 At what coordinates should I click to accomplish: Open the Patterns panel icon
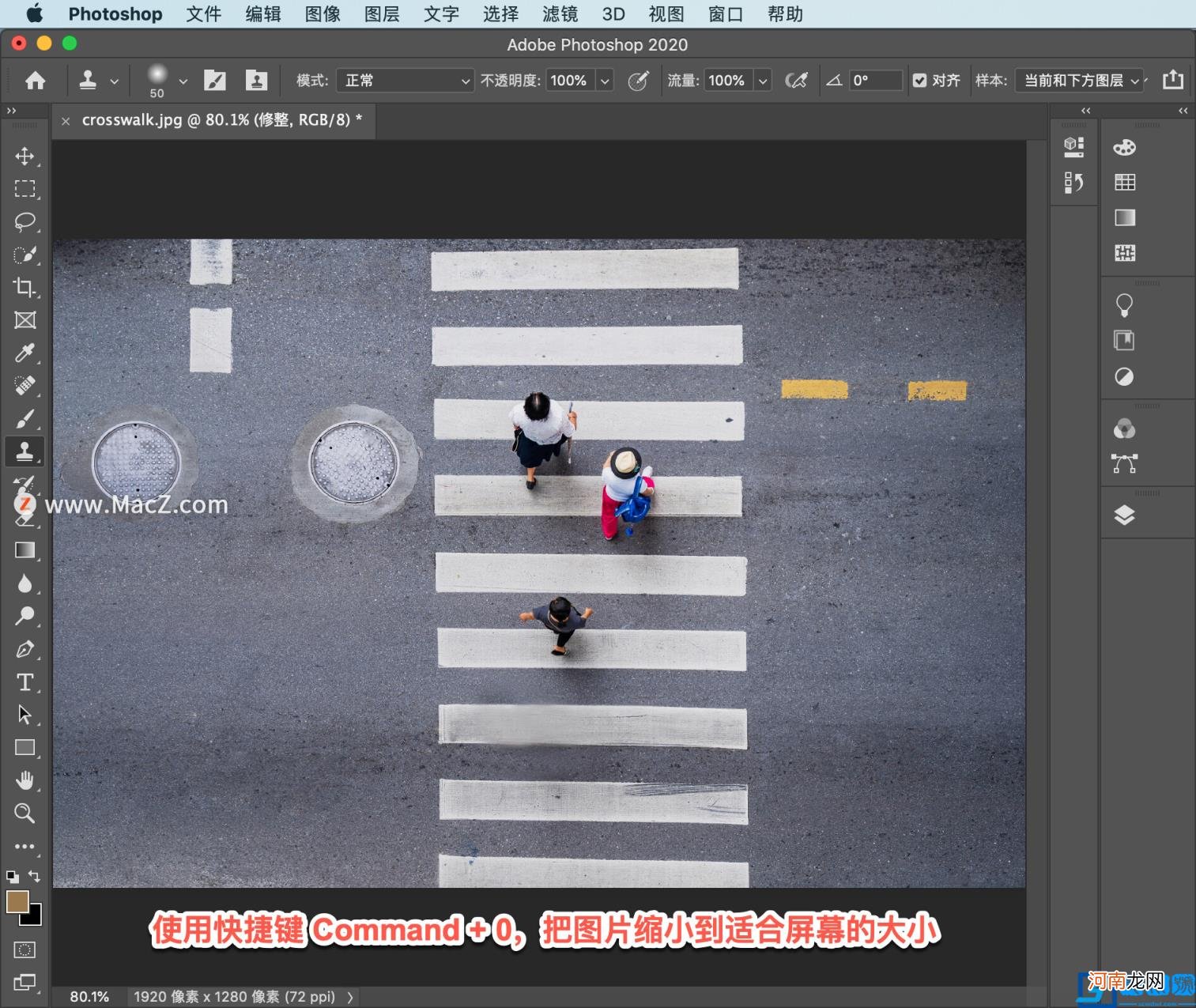[x=1124, y=253]
